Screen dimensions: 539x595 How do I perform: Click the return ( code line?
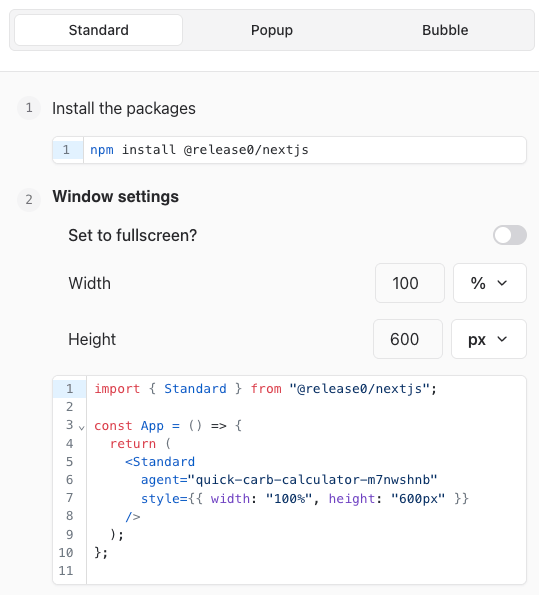[x=140, y=444]
